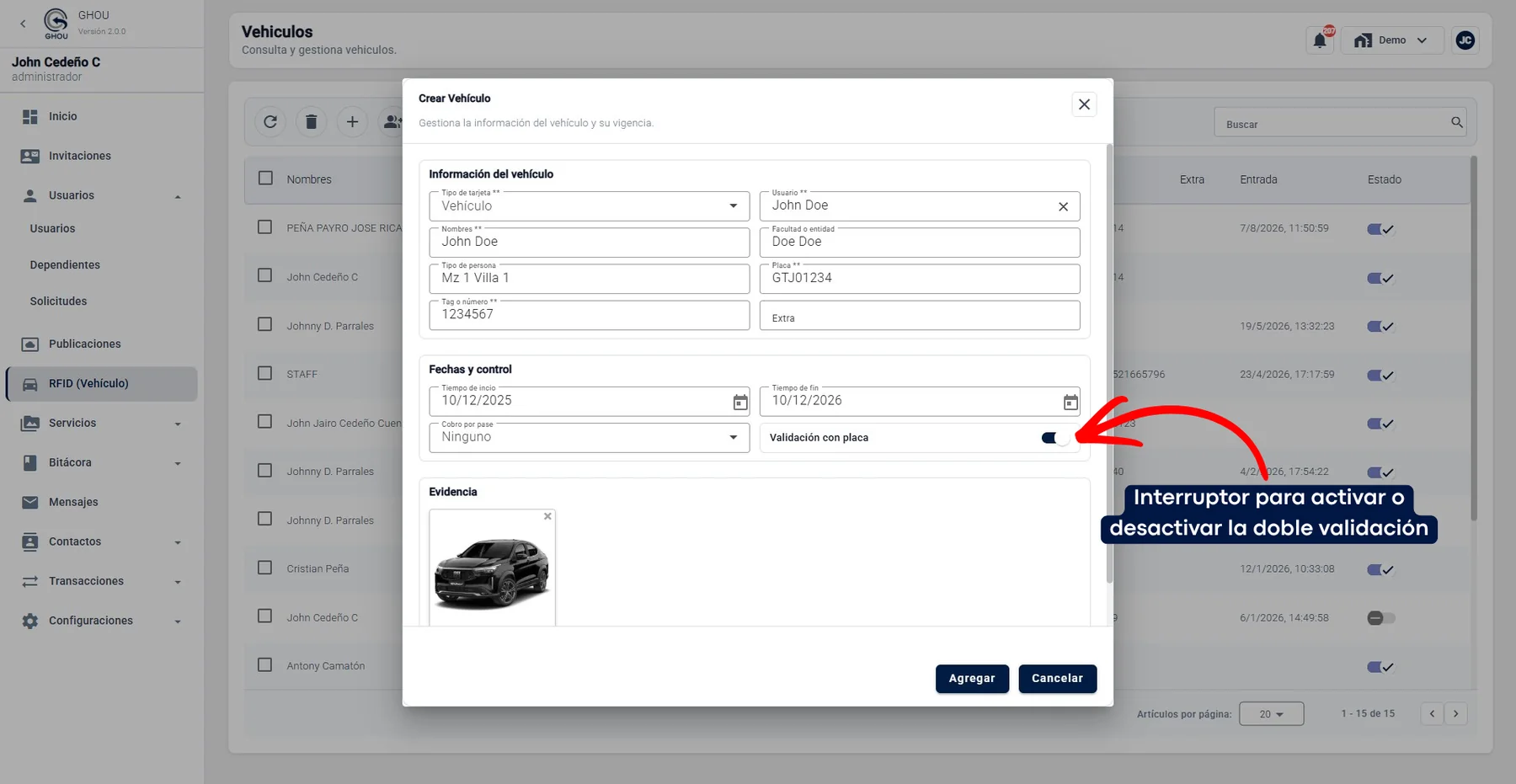Open the Cobro por pase dropdown
Image resolution: width=1516 pixels, height=784 pixels.
click(589, 438)
